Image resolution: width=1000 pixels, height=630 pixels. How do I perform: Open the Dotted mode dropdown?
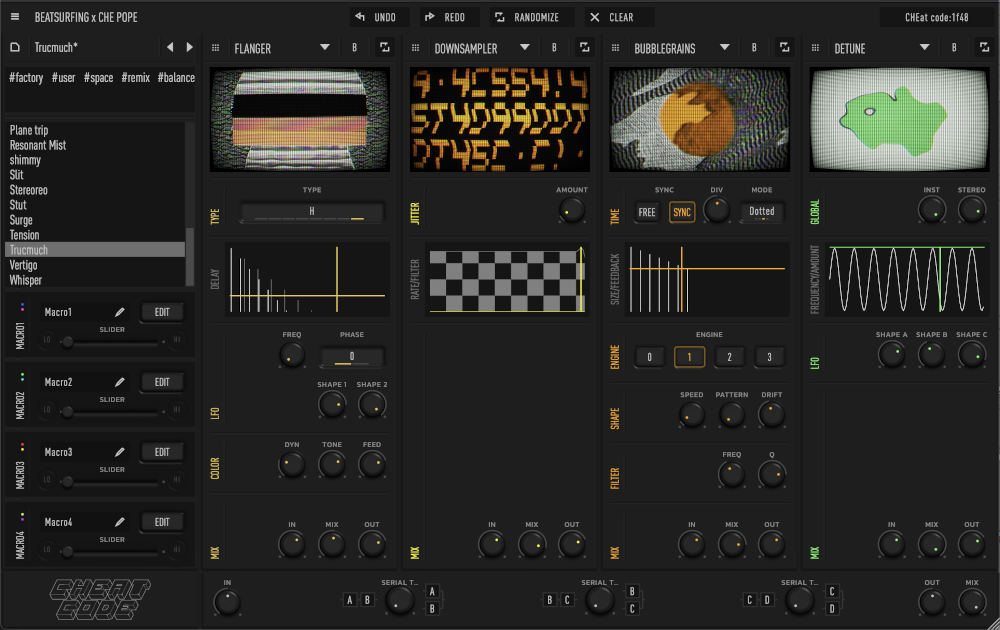[762, 212]
